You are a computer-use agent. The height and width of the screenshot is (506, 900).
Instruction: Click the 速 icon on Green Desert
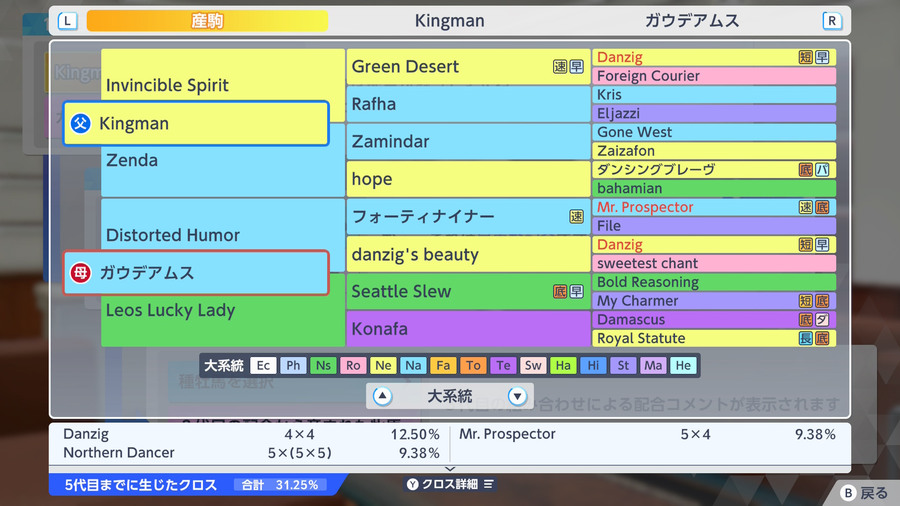[560, 67]
